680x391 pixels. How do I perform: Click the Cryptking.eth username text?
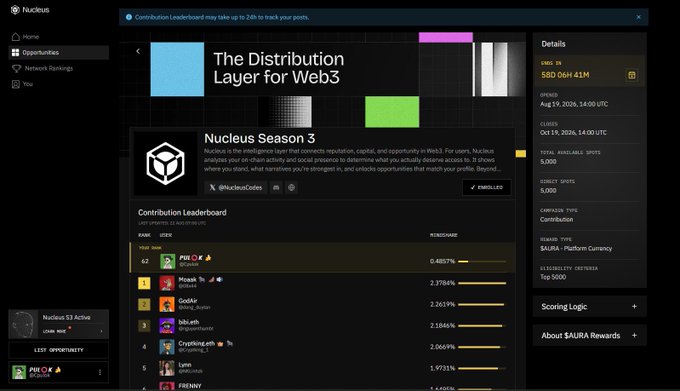click(x=196, y=343)
